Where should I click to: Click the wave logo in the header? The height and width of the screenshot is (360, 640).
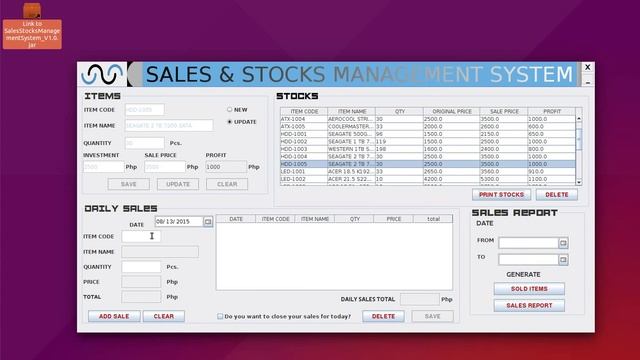click(102, 74)
